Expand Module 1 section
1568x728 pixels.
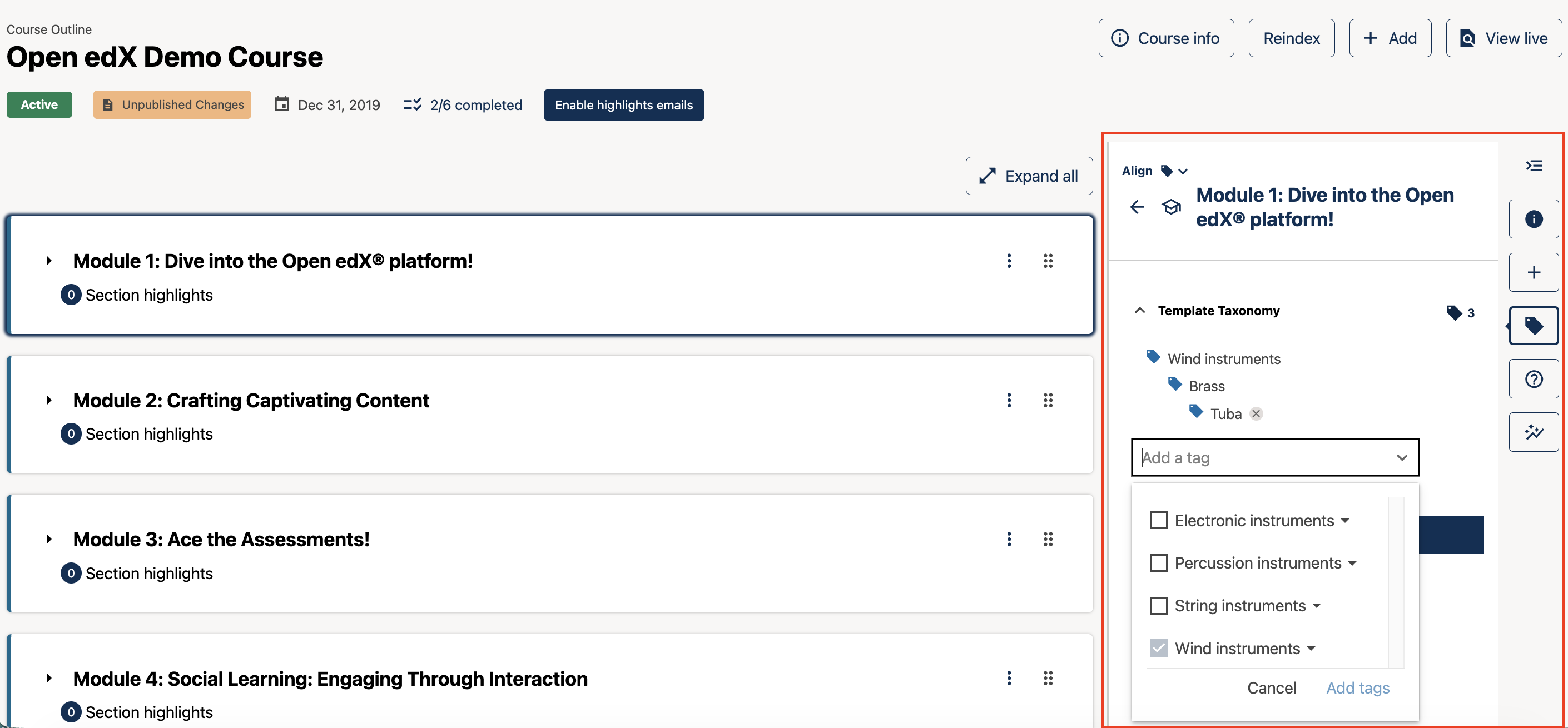[x=49, y=261]
